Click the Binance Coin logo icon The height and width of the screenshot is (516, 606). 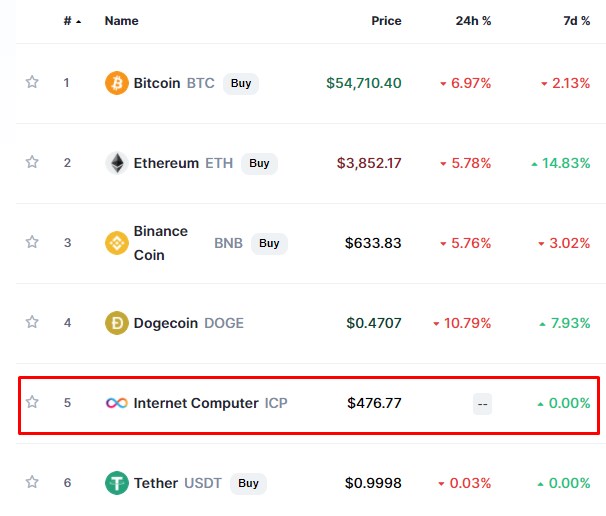tap(117, 243)
